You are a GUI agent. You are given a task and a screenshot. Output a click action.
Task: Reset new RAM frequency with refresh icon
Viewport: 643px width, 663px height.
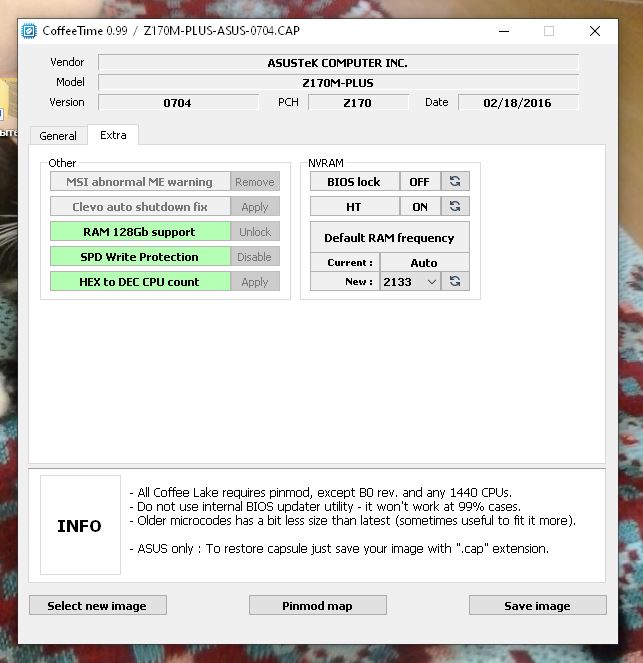(455, 281)
